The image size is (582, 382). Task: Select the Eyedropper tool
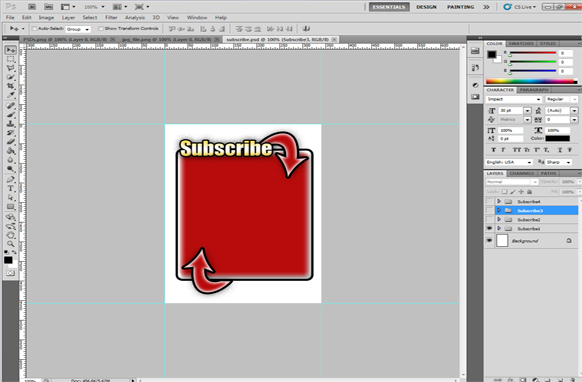(10, 95)
